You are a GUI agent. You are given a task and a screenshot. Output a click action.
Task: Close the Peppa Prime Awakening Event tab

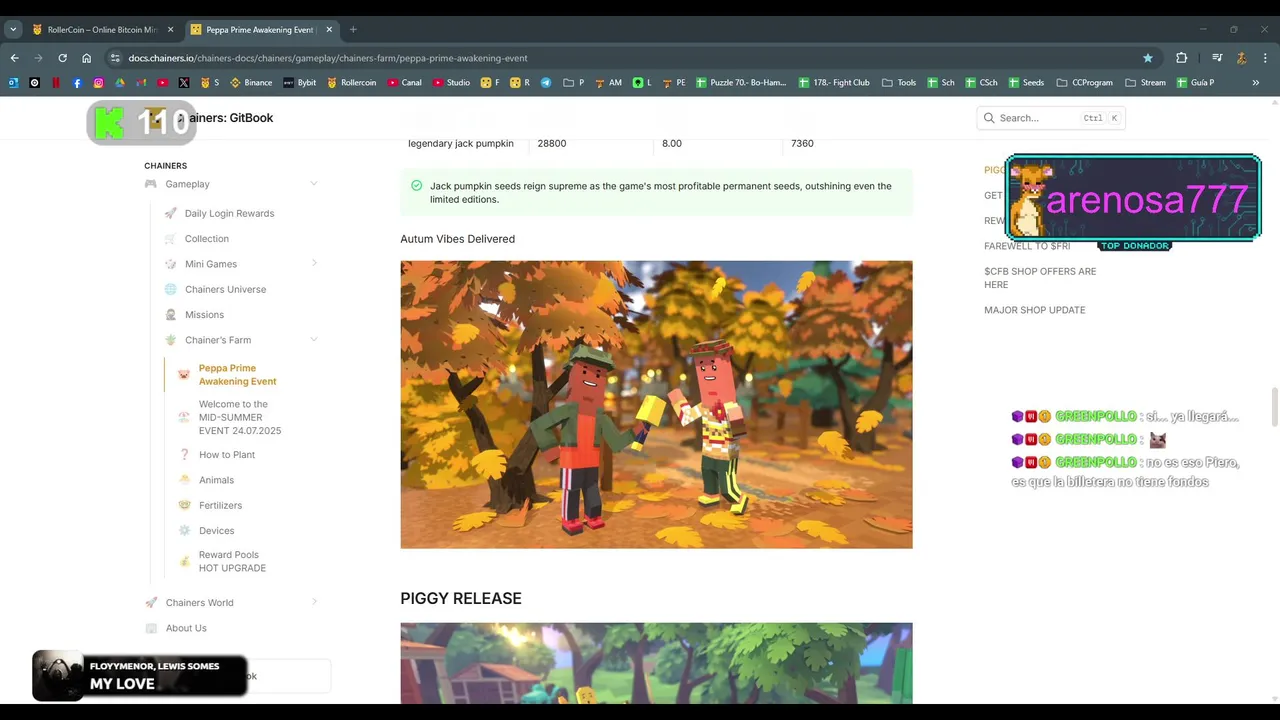point(329,29)
